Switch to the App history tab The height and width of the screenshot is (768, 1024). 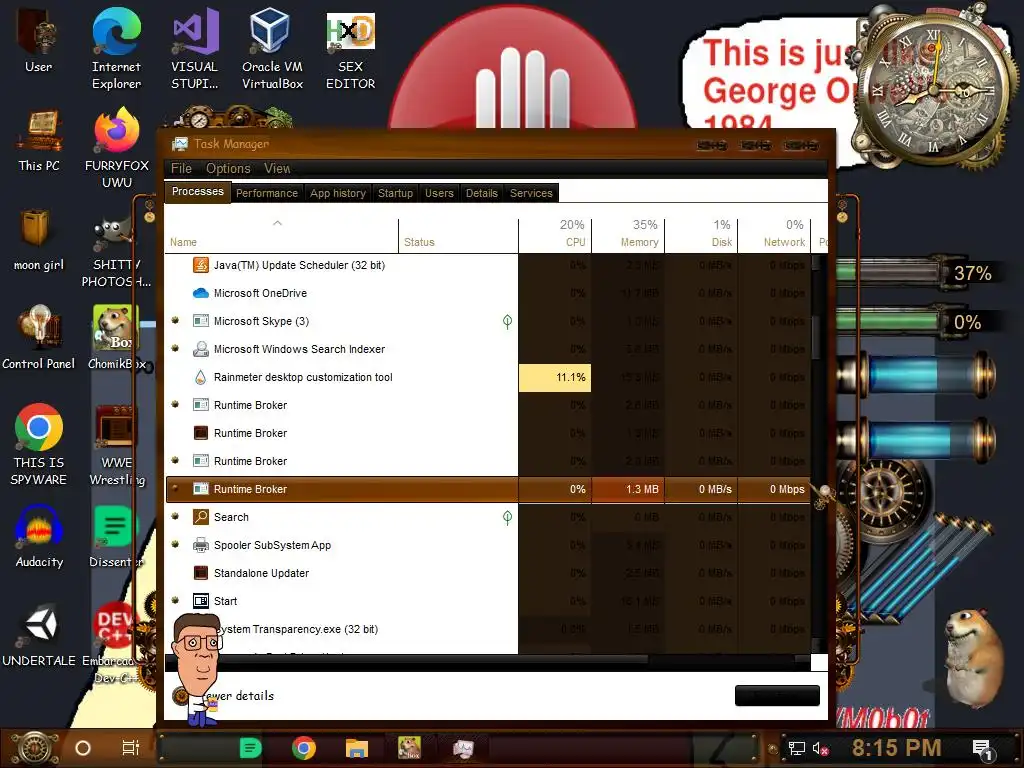pyautogui.click(x=338, y=193)
